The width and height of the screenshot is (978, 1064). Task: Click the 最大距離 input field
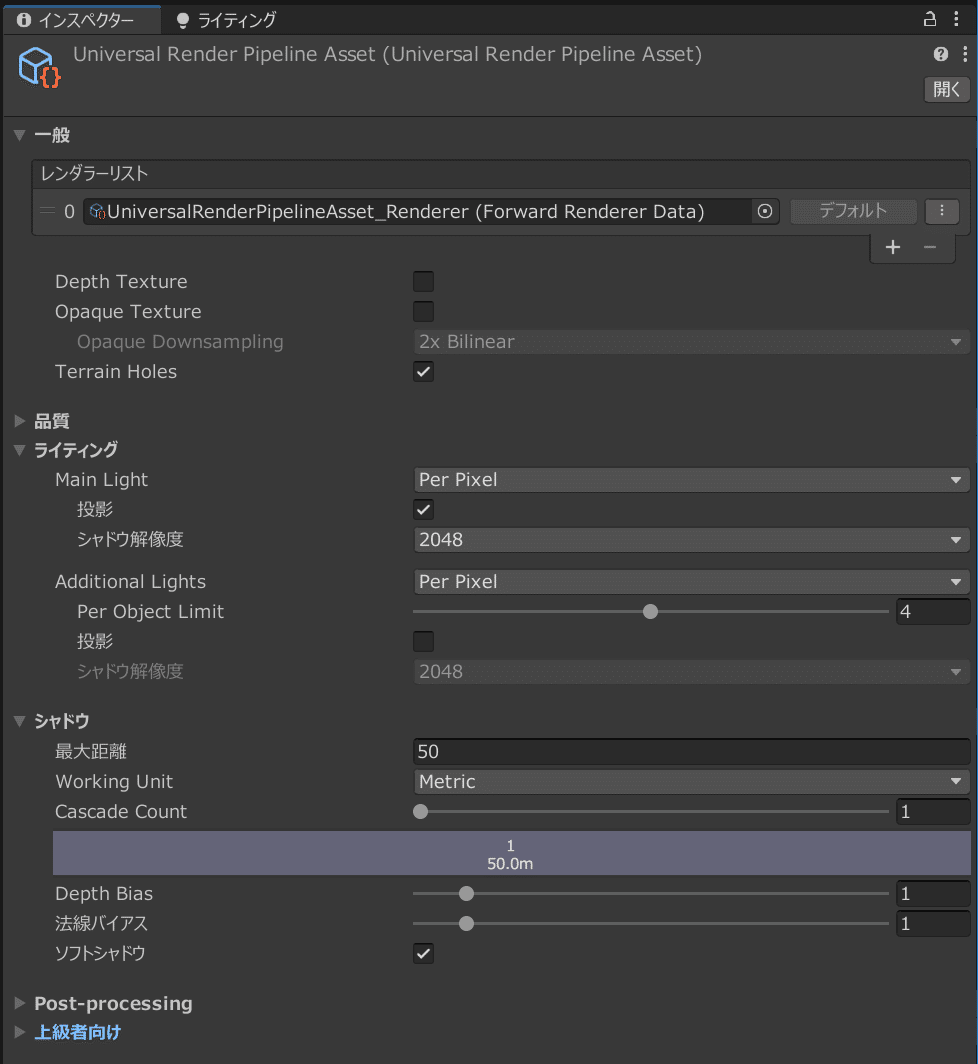tap(690, 751)
